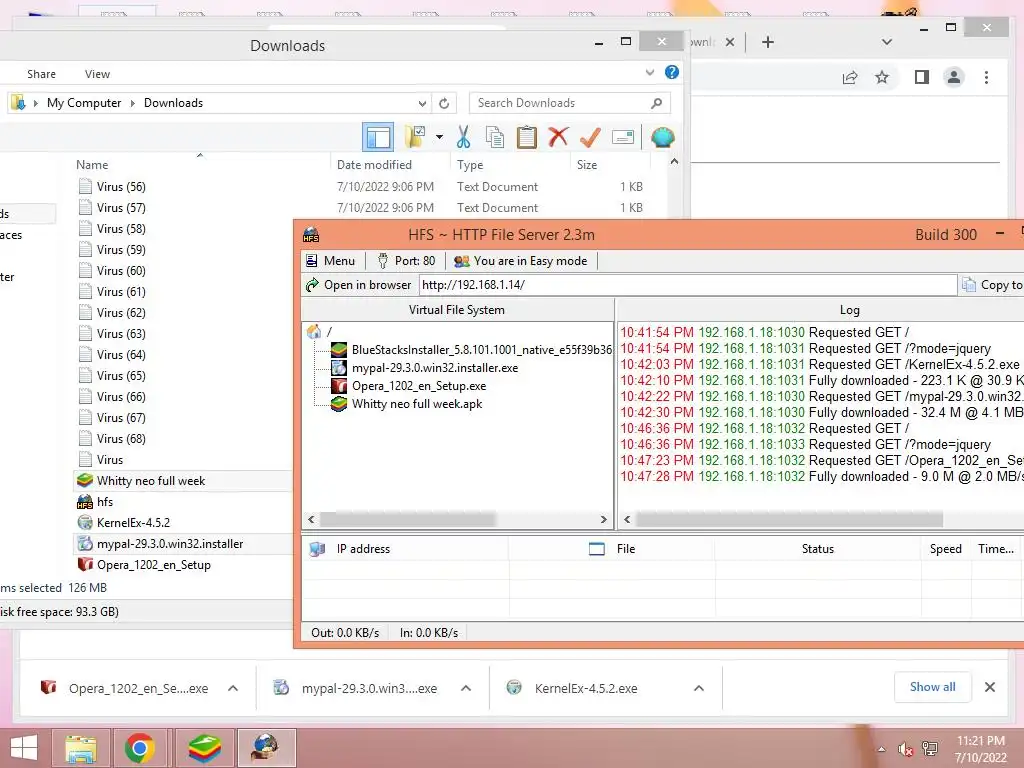Open the Windows Start button
The width and height of the screenshot is (1024, 768).
pyautogui.click(x=24, y=748)
